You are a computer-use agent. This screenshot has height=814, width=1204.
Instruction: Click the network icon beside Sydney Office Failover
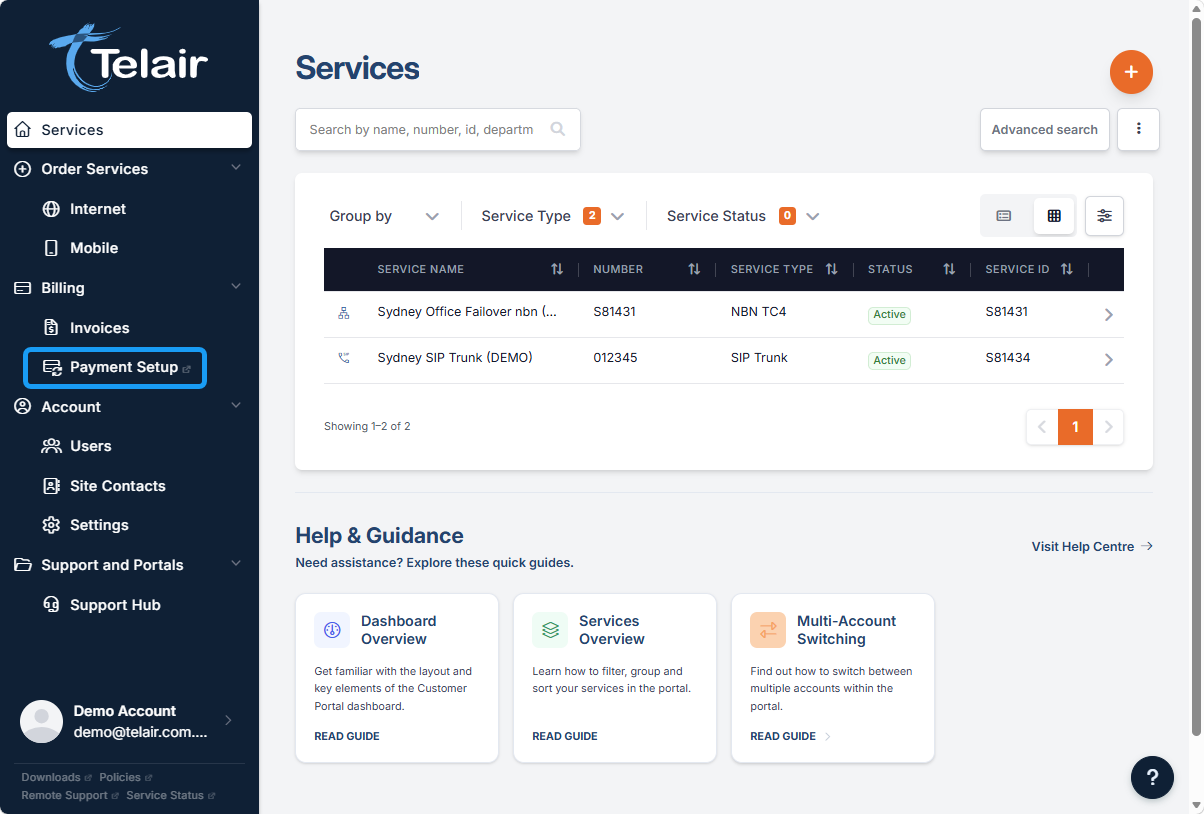[344, 313]
